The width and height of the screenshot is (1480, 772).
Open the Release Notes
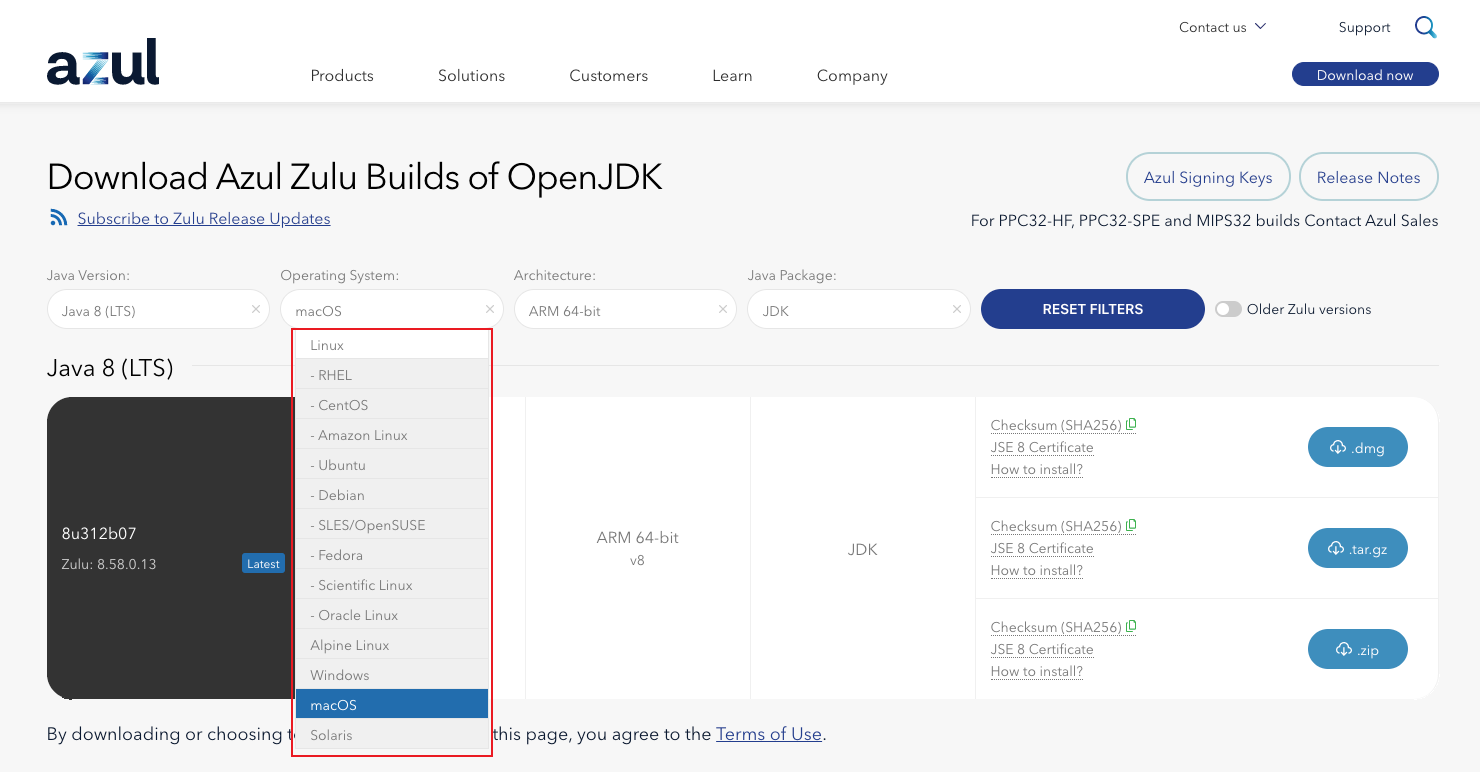coord(1368,178)
